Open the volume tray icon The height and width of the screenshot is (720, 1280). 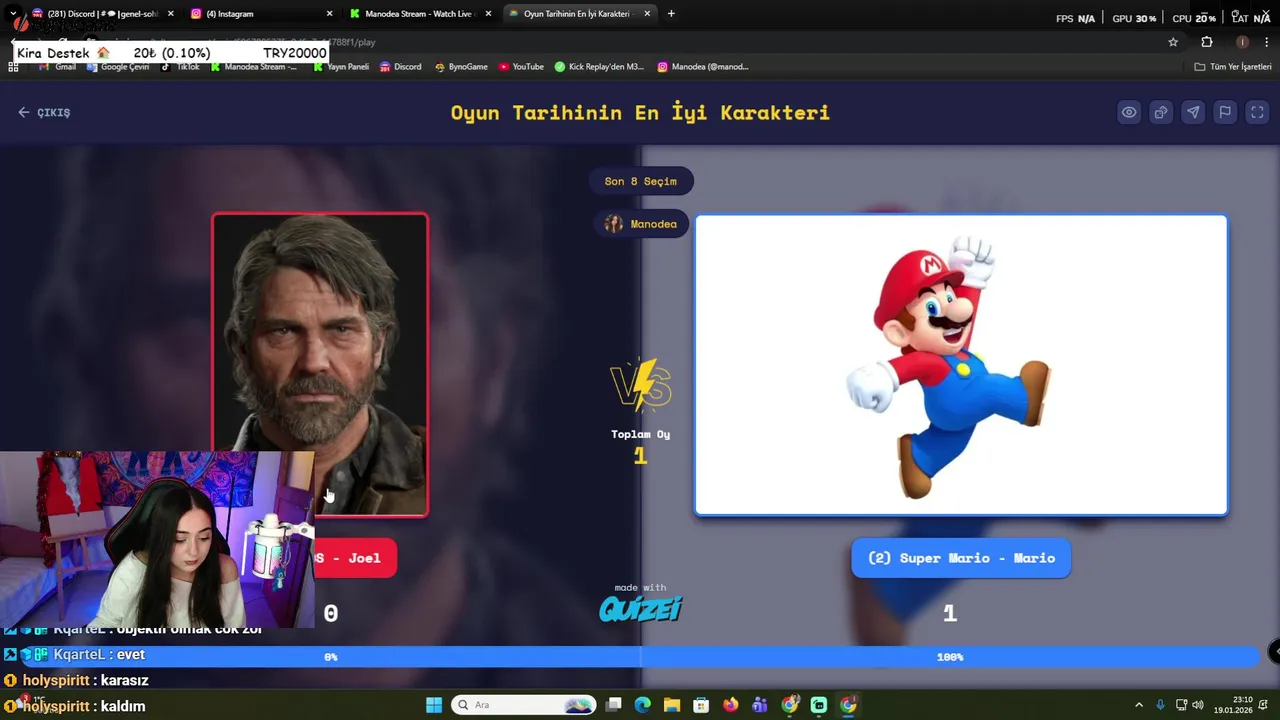[1198, 705]
